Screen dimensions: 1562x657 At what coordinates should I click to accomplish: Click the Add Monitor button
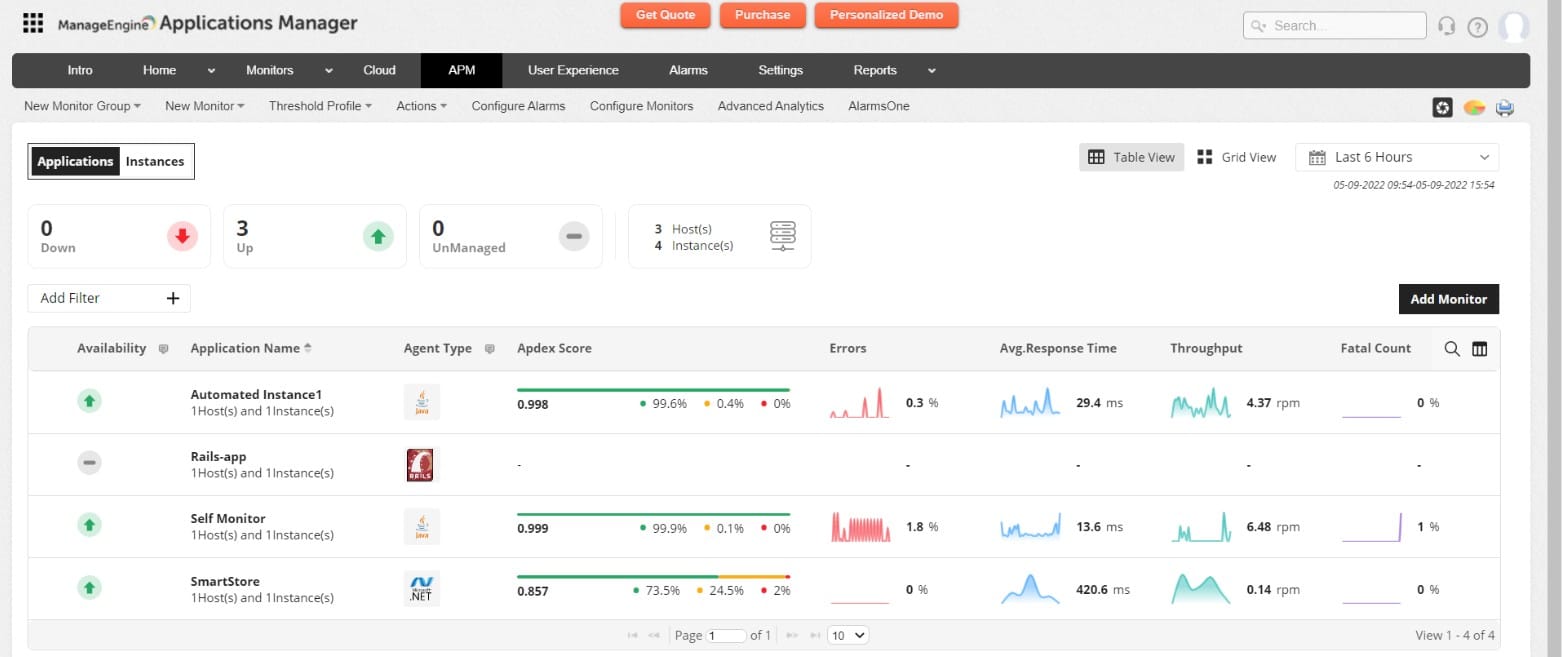[1448, 298]
